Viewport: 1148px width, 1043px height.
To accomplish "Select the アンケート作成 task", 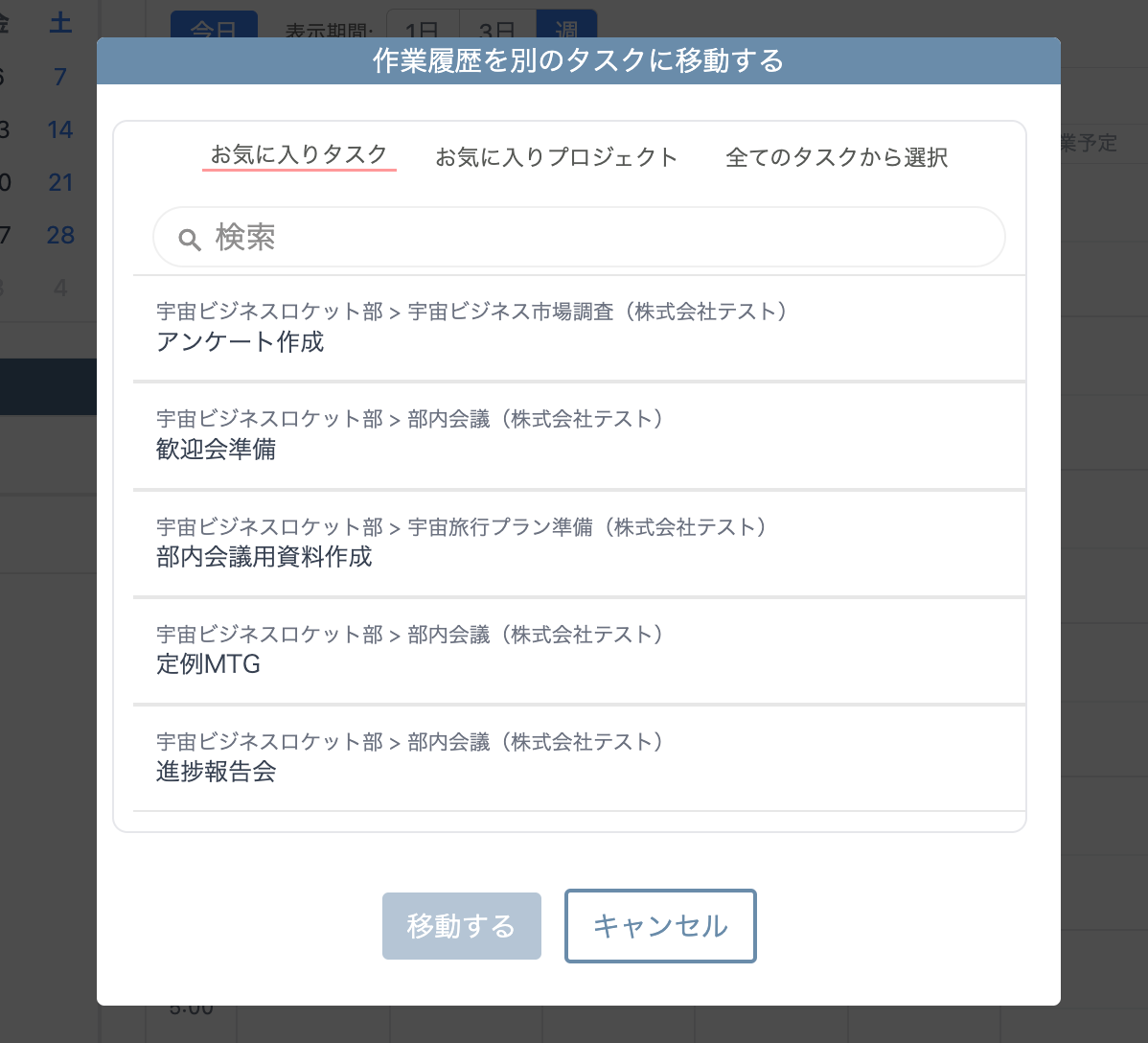I will (x=241, y=342).
